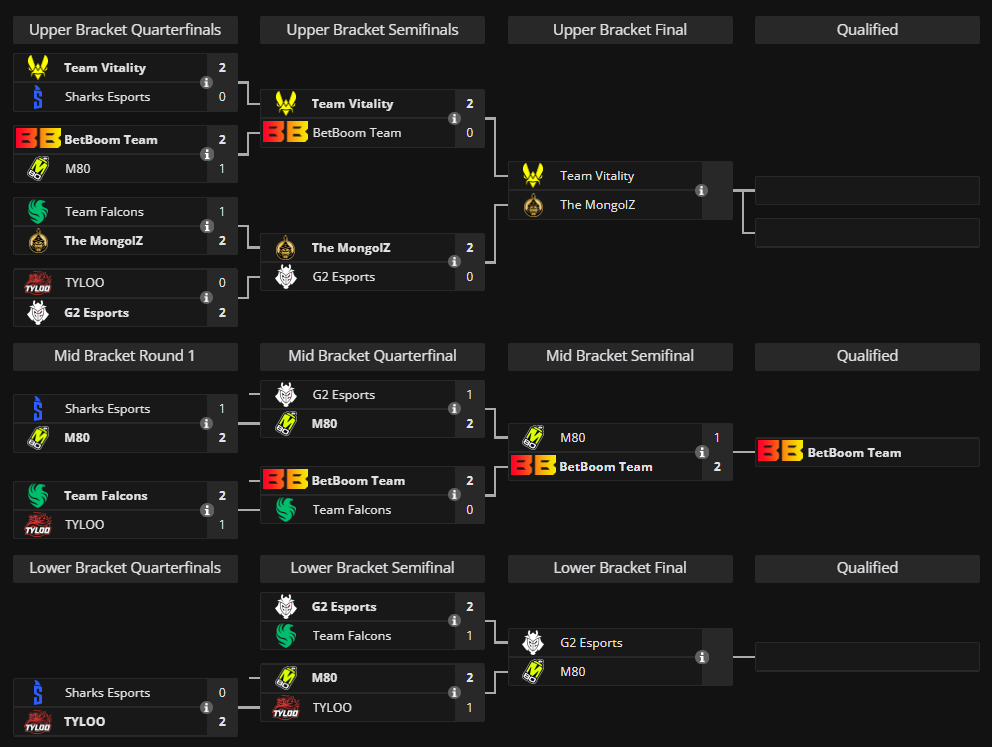The image size is (992, 747).
Task: Open info for Falcons vs TYLOO mid bracket match
Action: [x=206, y=510]
